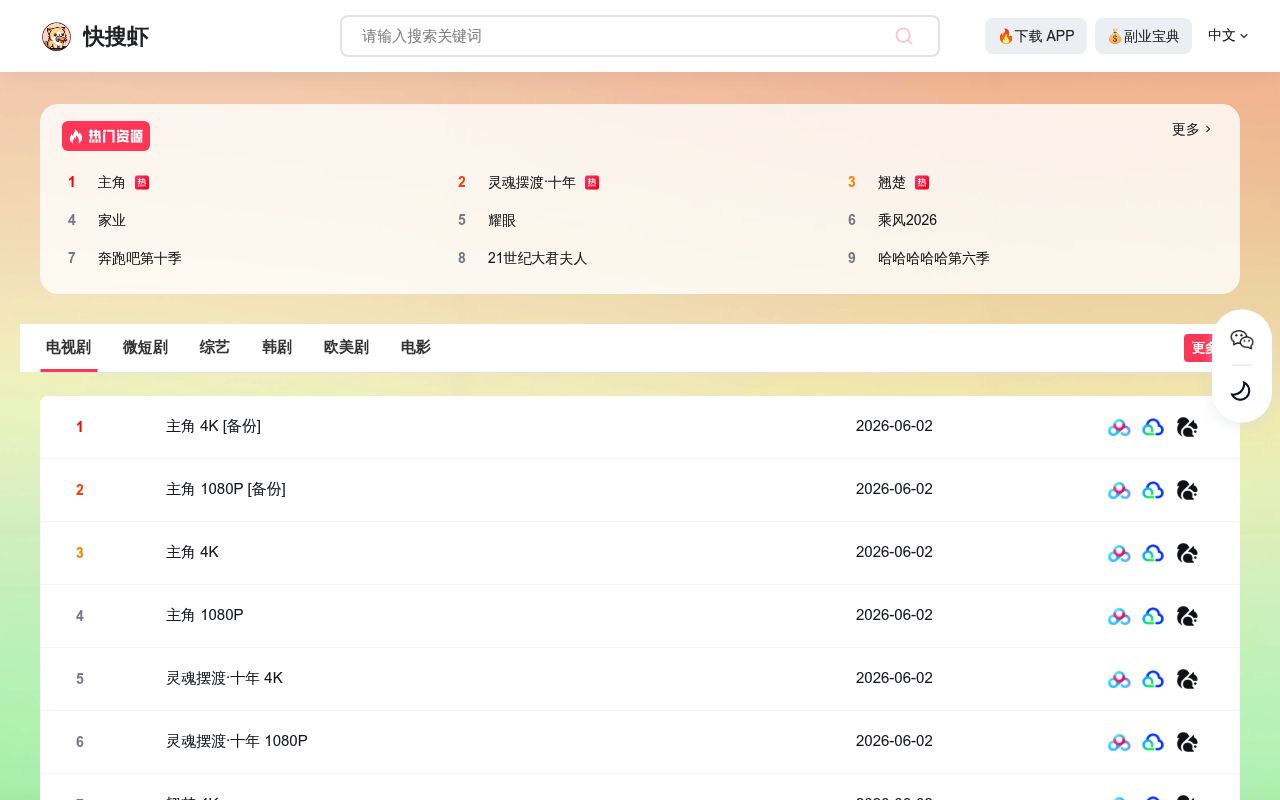Open the 副业宝典 button
1280x800 pixels.
click(1143, 36)
